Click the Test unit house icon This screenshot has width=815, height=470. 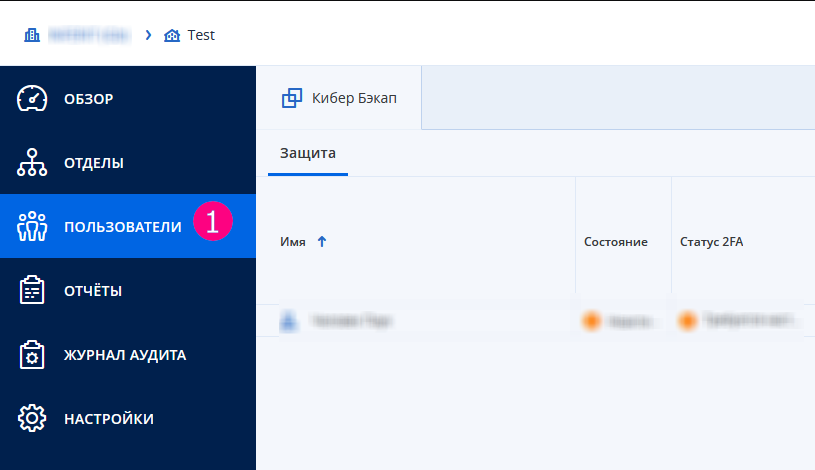tap(172, 35)
